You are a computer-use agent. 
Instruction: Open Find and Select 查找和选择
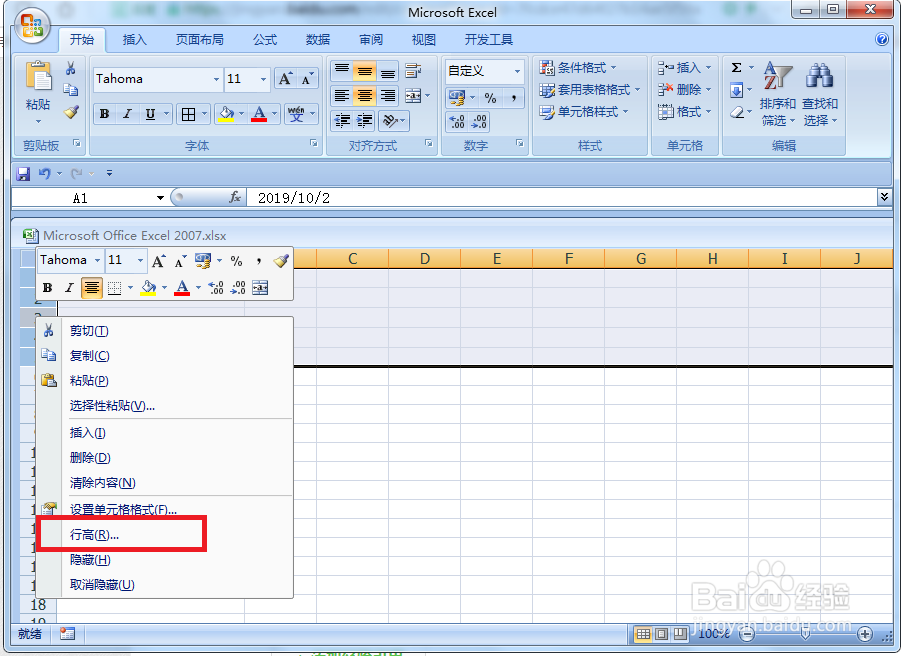[x=820, y=95]
